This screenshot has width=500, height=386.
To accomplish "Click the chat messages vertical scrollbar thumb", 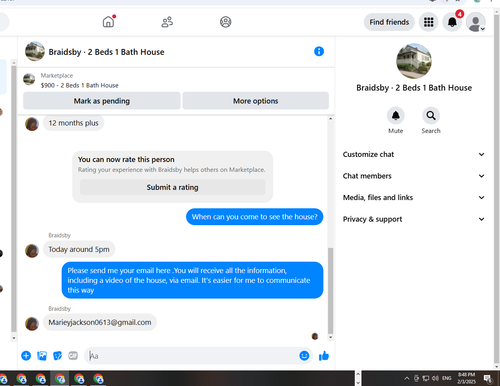I will (330, 291).
